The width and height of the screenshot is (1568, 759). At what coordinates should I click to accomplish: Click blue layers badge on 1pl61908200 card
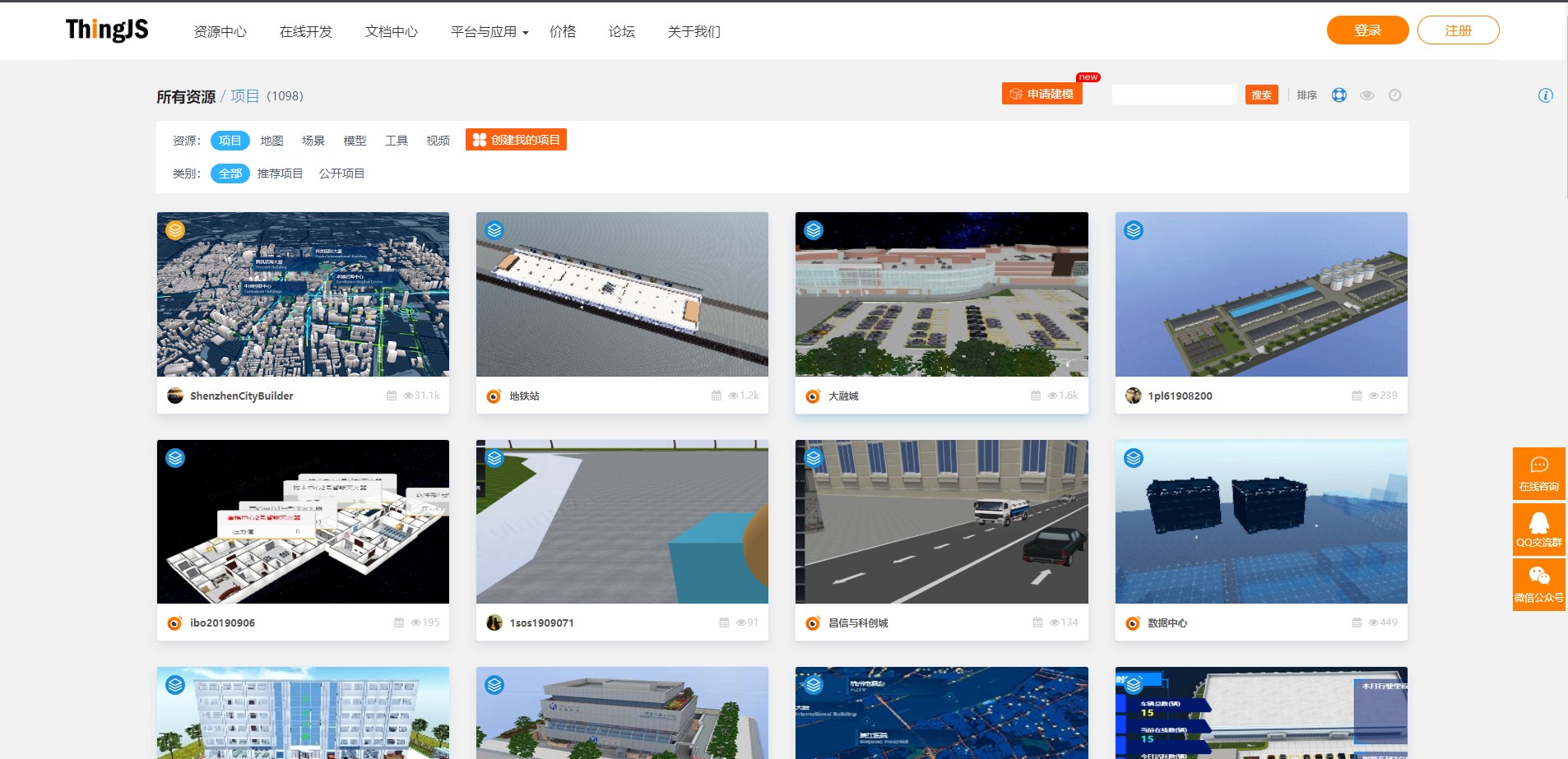tap(1134, 230)
